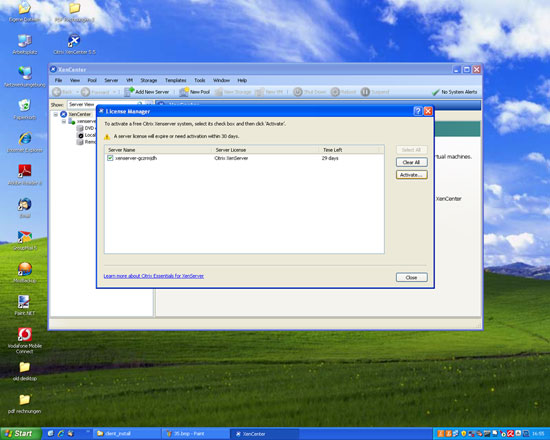550x440 pixels.
Task: Click the Activate... button
Action: (411, 175)
